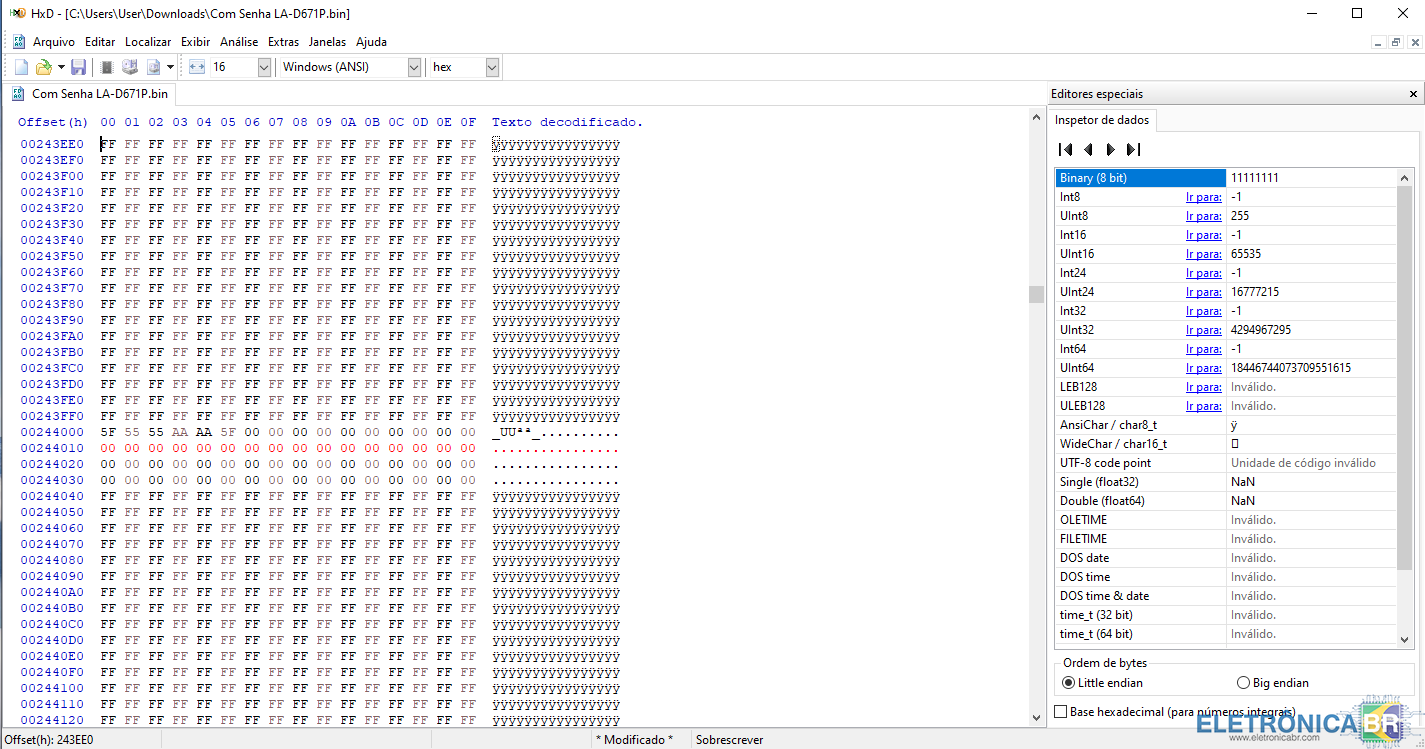The height and width of the screenshot is (749, 1425).
Task: Select Little endian byte order
Action: coord(1069,683)
